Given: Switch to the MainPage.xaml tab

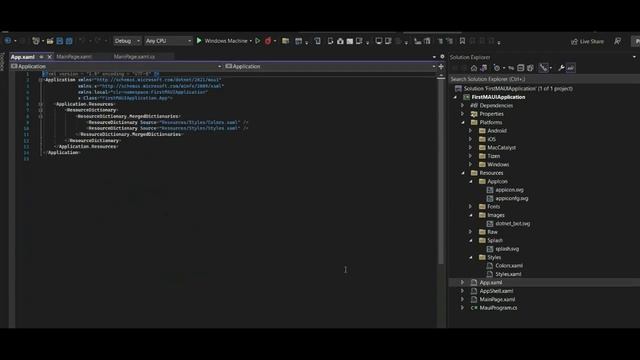Looking at the screenshot, I should click(74, 57).
